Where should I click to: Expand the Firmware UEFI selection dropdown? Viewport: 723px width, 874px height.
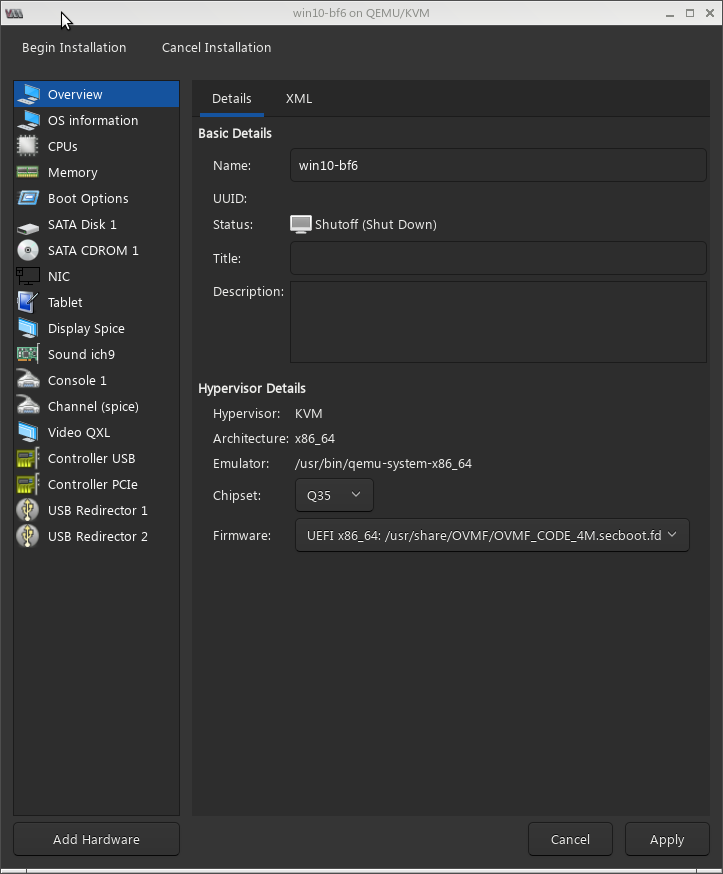(492, 535)
